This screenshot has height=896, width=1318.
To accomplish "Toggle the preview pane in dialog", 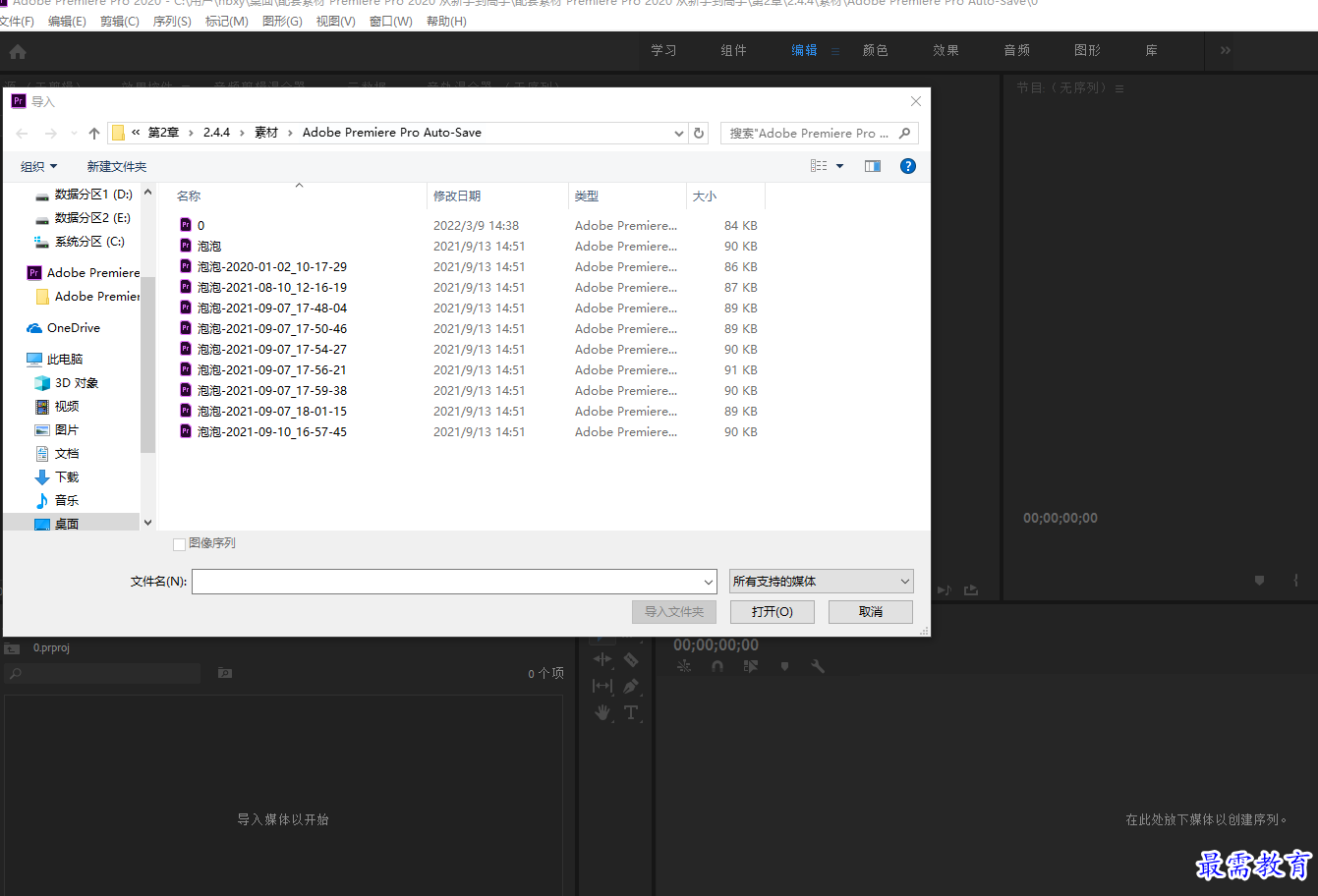I will pos(873,166).
